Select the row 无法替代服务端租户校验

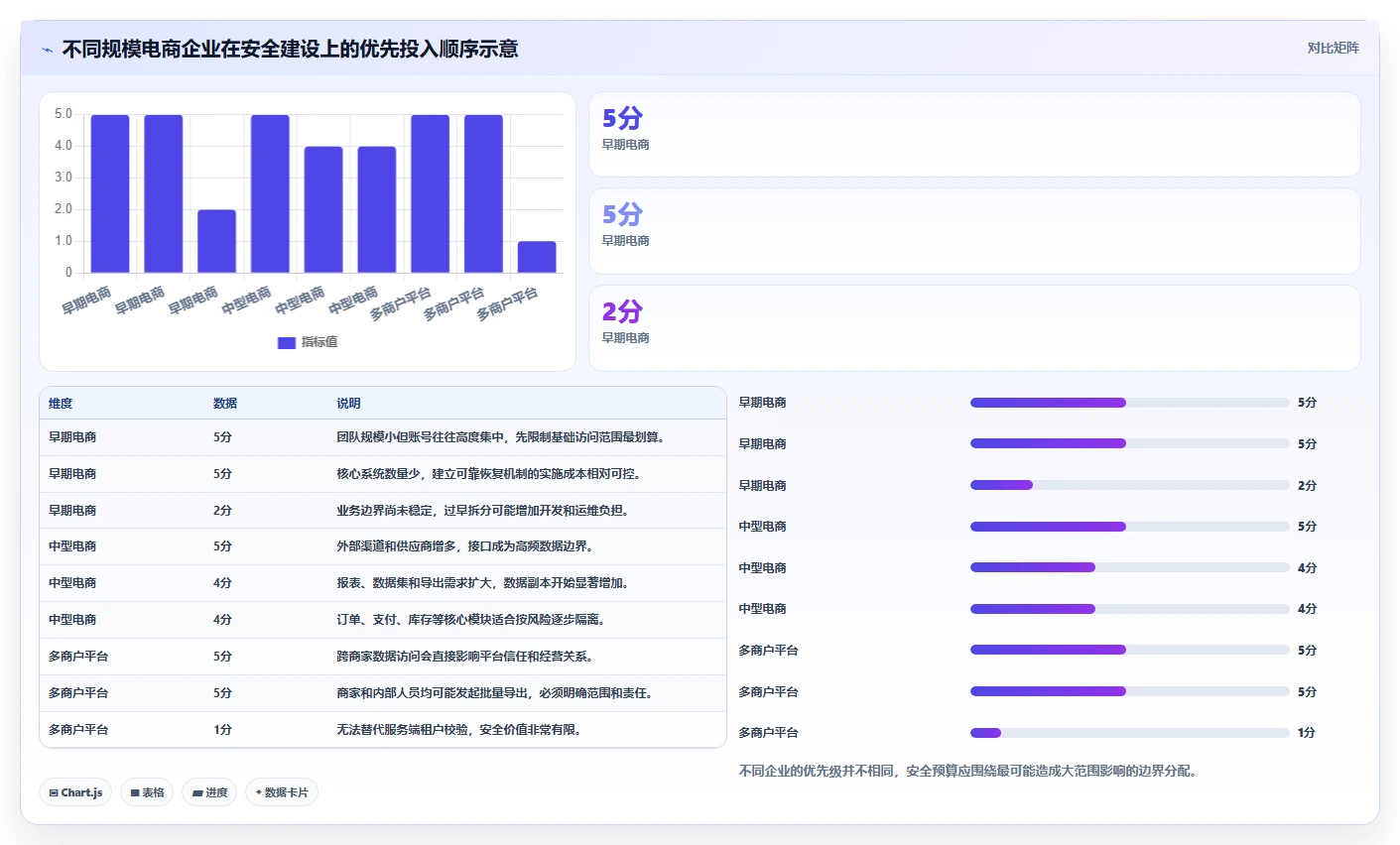(x=383, y=730)
